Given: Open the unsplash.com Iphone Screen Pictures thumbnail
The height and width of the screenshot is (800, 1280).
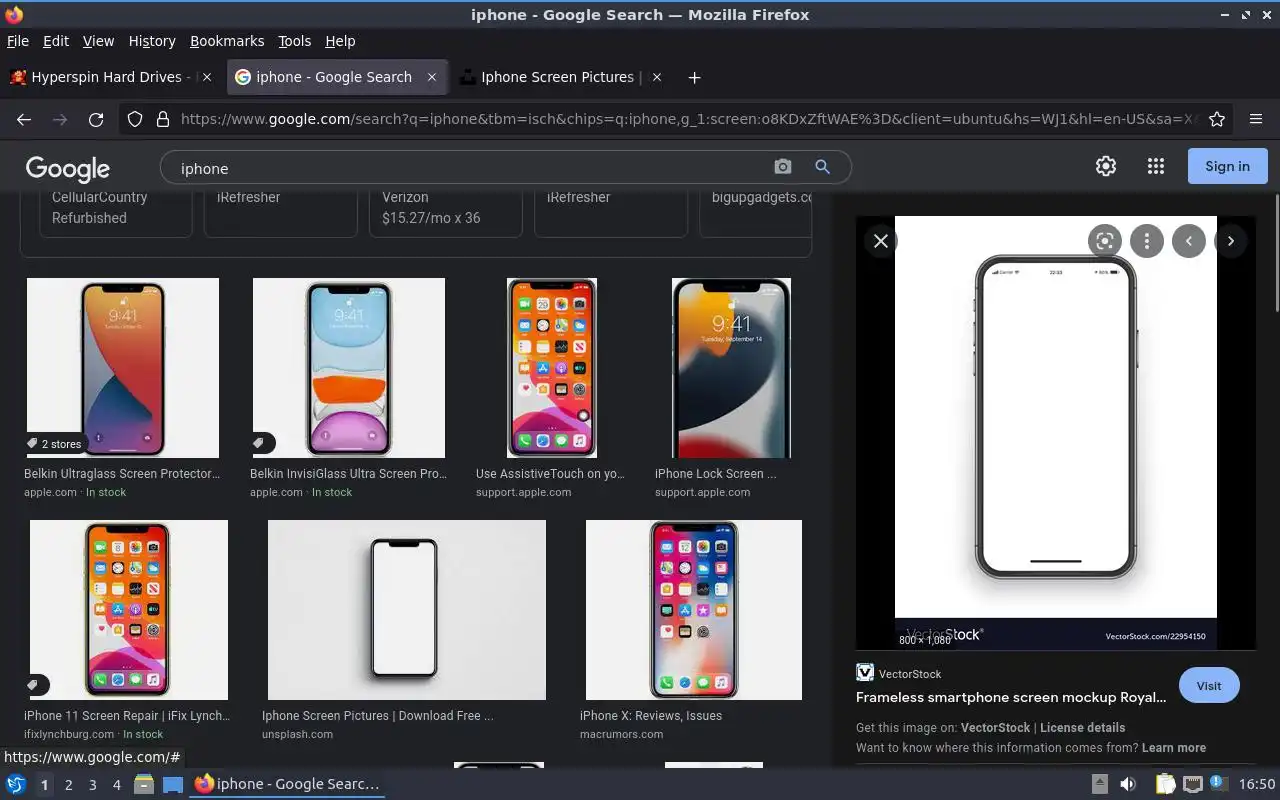Looking at the screenshot, I should pyautogui.click(x=407, y=610).
